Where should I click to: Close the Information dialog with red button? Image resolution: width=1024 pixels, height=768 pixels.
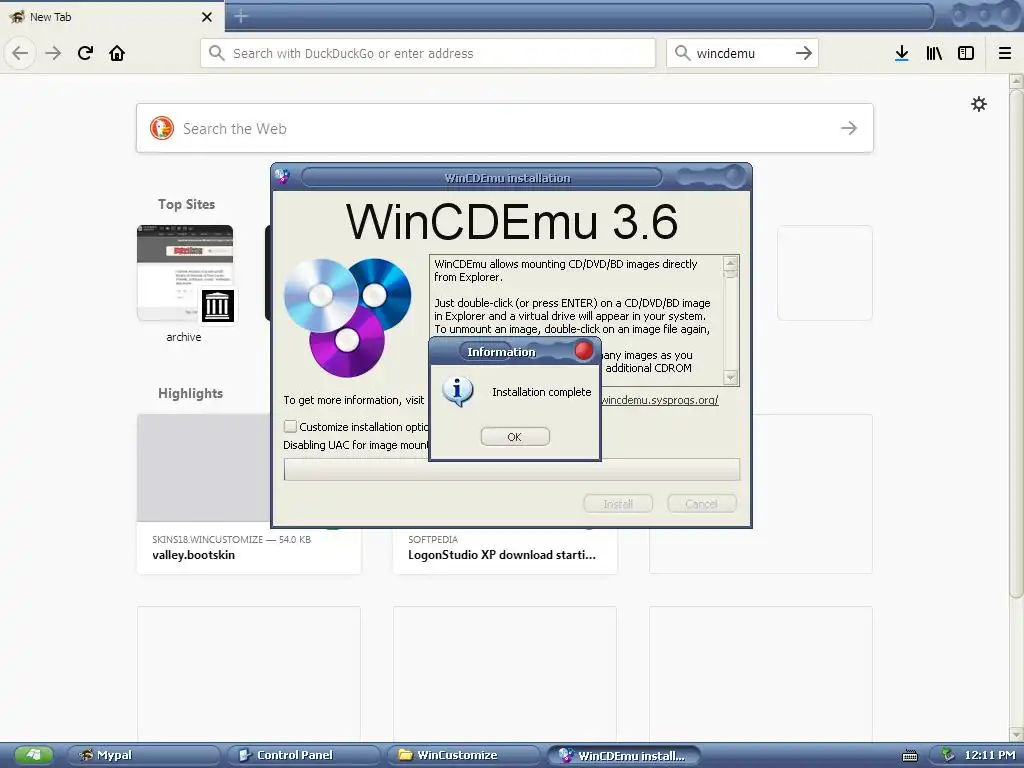click(584, 351)
